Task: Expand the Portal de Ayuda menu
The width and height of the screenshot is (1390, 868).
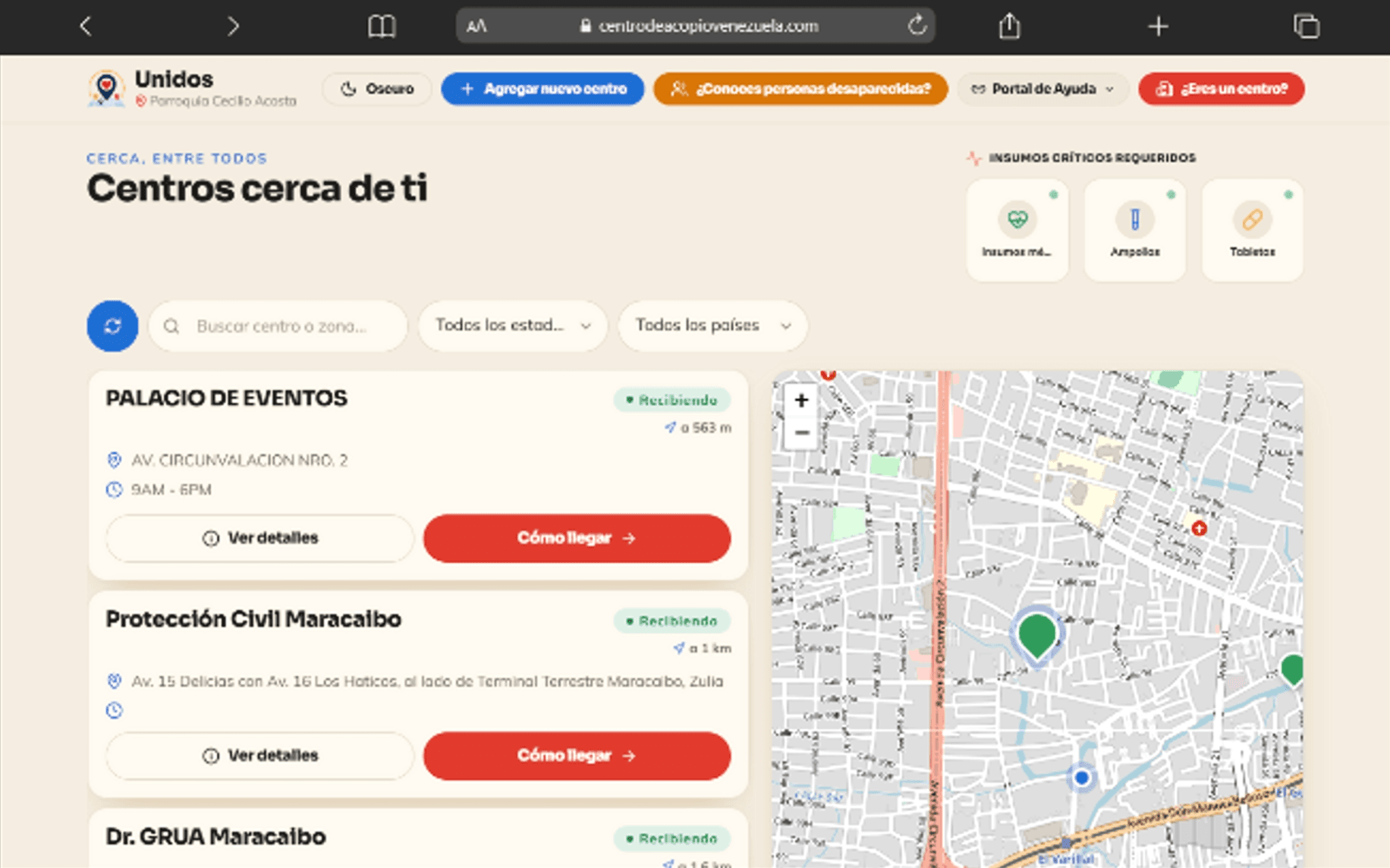Action: pos(1042,89)
